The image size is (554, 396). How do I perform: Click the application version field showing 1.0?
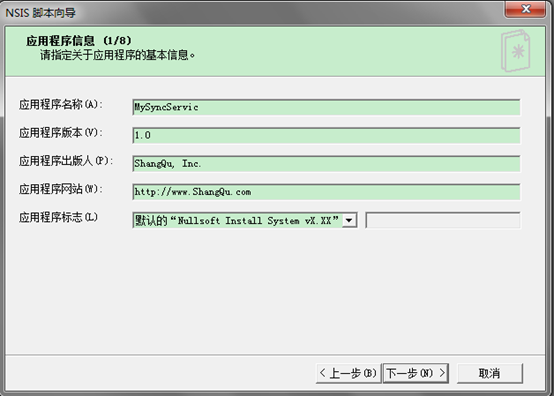pos(326,135)
